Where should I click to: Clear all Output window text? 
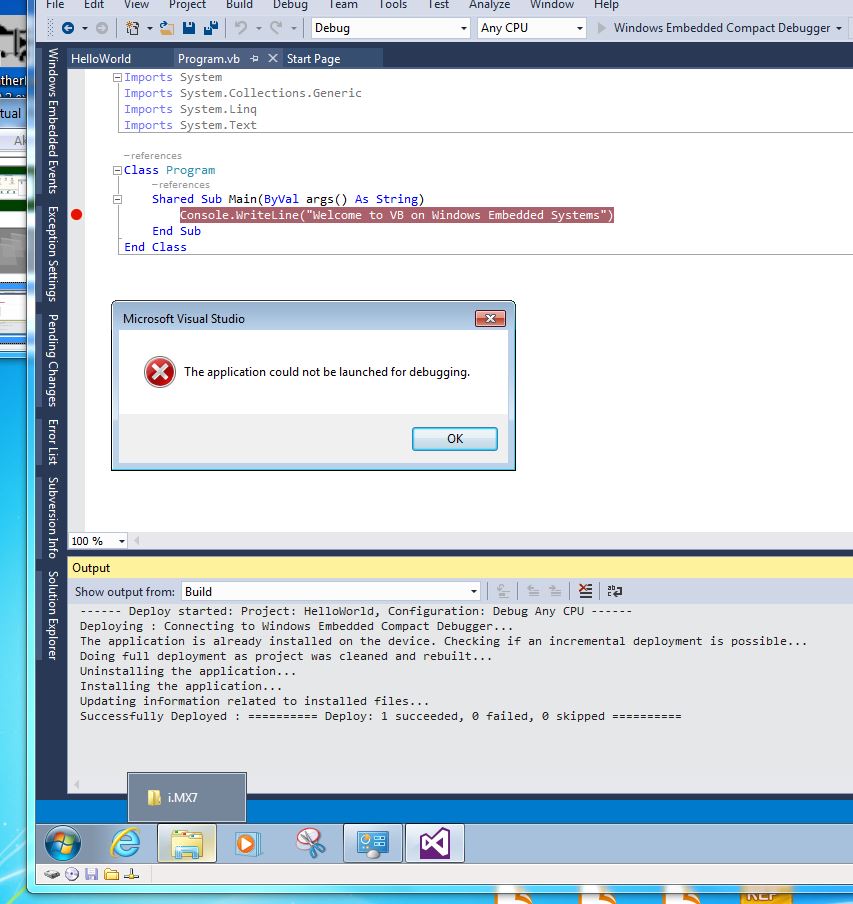[x=585, y=591]
